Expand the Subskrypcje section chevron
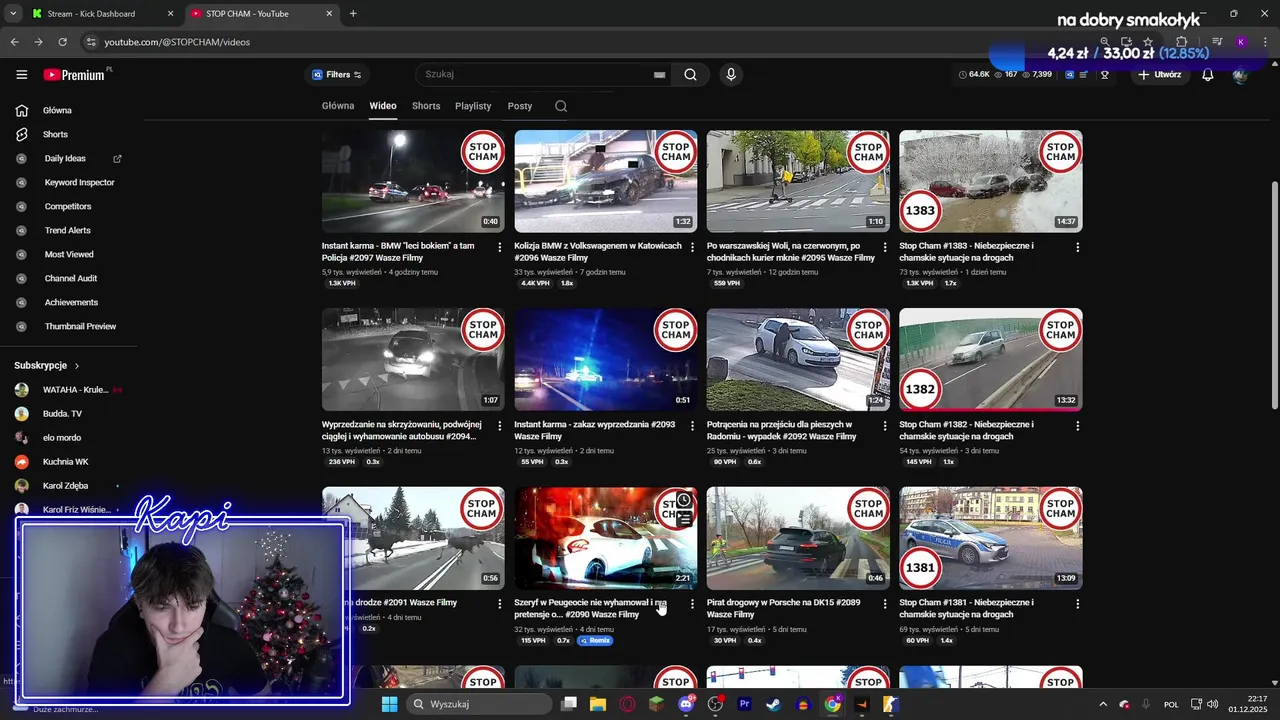 click(x=77, y=366)
